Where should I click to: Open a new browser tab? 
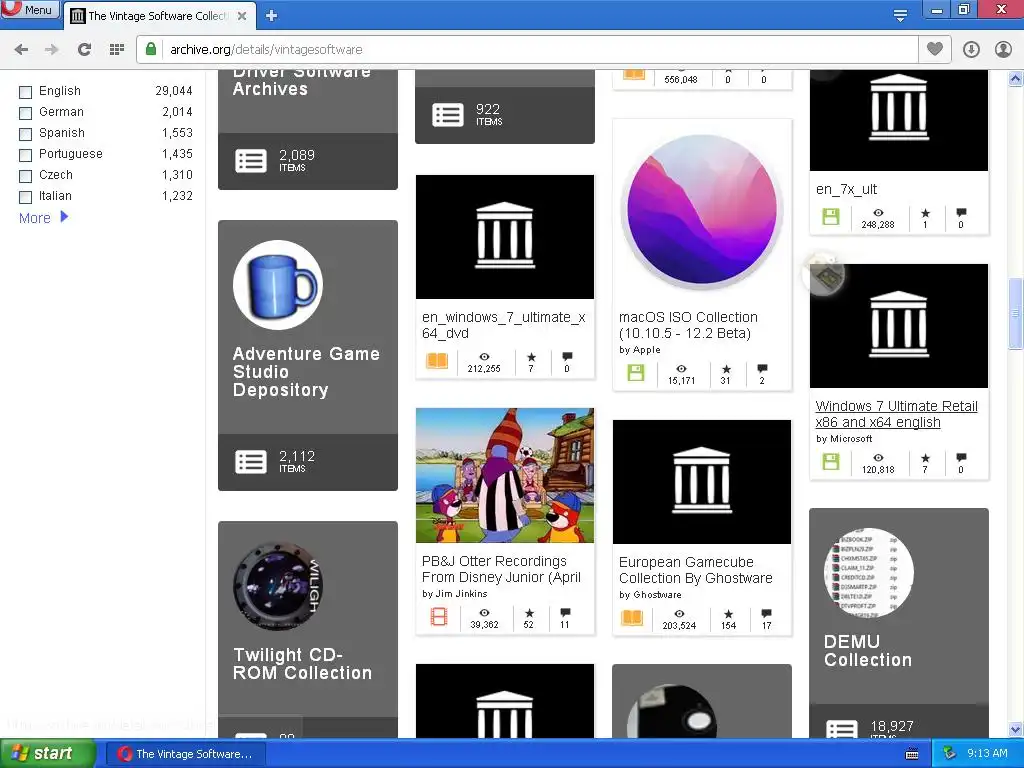(272, 16)
